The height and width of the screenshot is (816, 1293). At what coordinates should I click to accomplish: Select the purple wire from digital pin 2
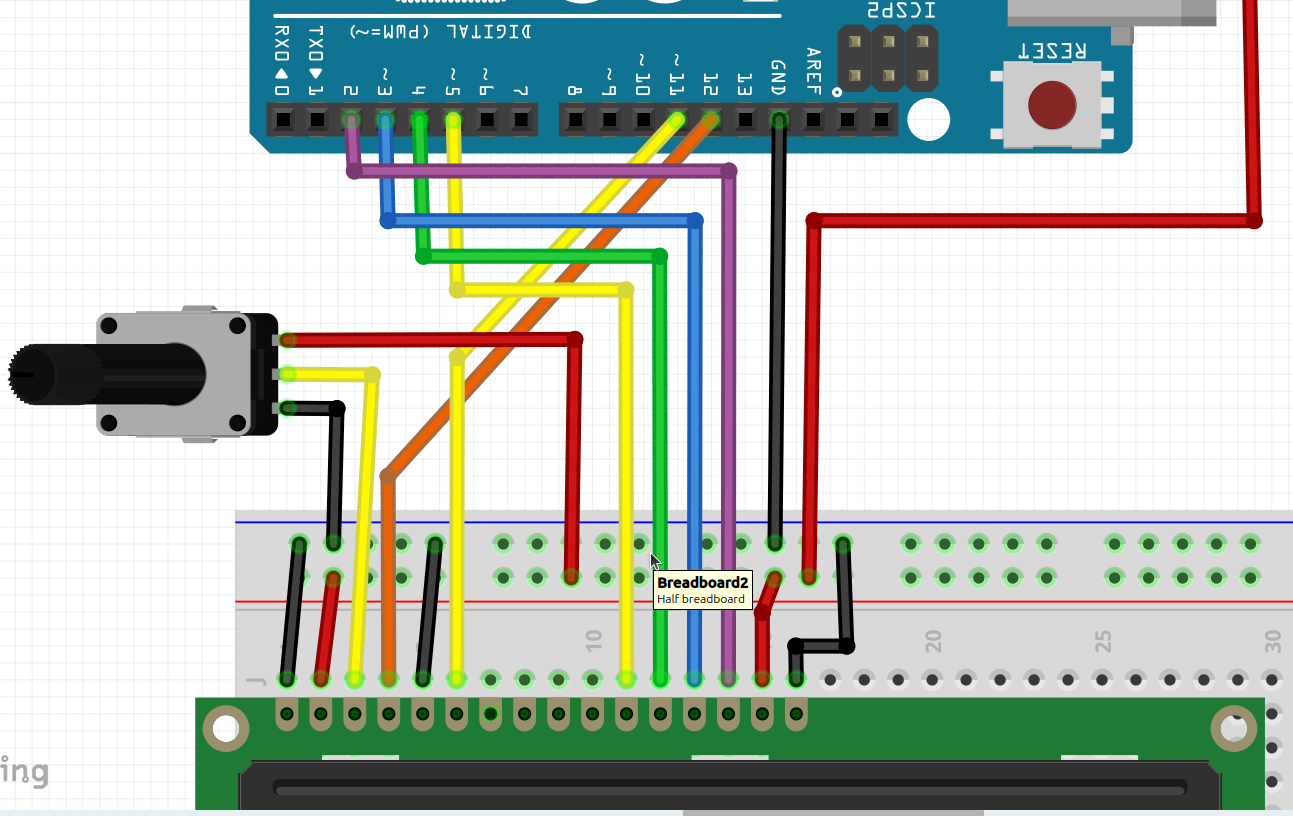(540, 172)
